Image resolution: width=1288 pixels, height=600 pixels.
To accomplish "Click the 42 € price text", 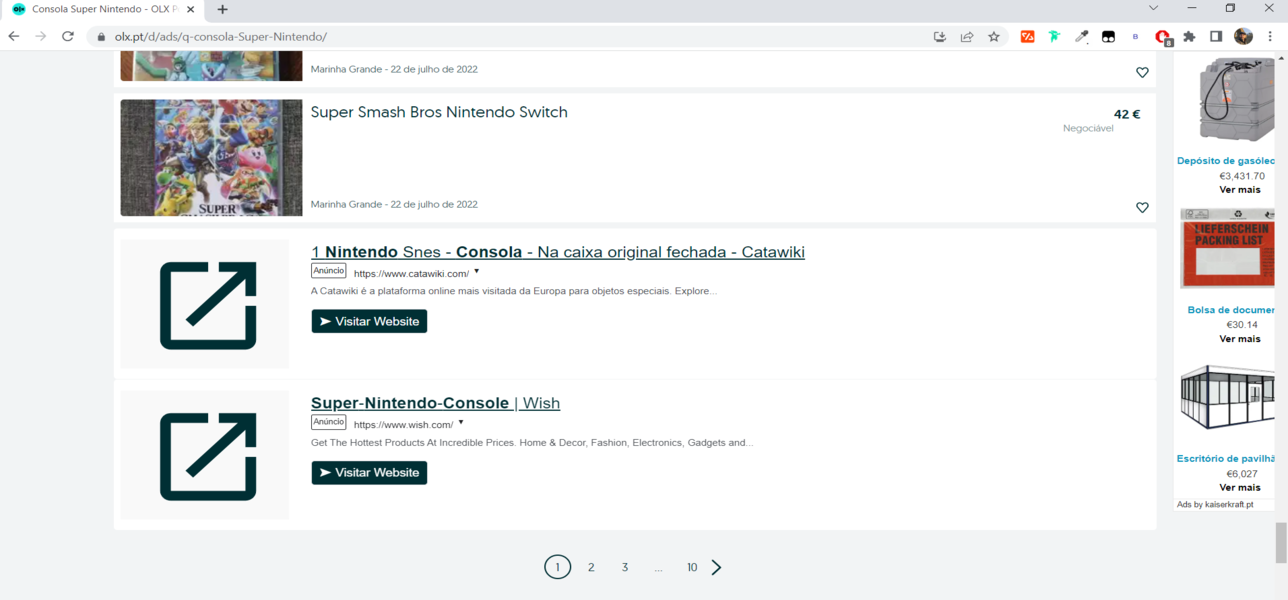I will [1127, 114].
